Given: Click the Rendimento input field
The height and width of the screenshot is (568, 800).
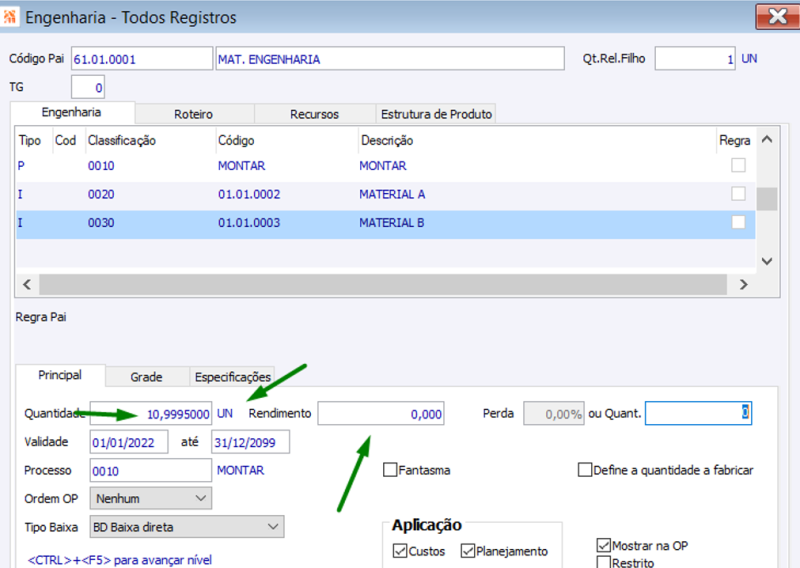Looking at the screenshot, I should pos(381,413).
